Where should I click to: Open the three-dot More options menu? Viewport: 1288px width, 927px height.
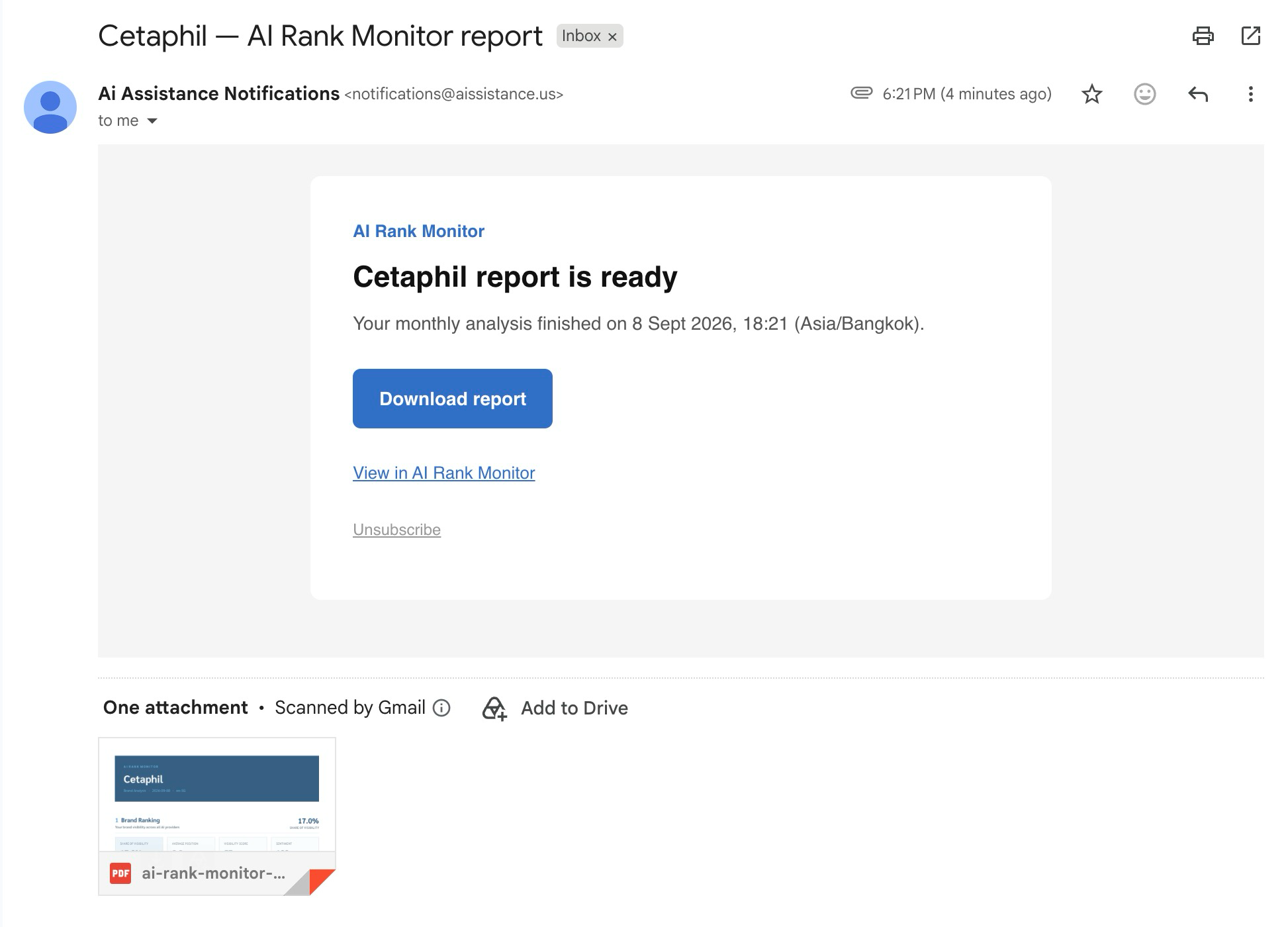tap(1250, 94)
